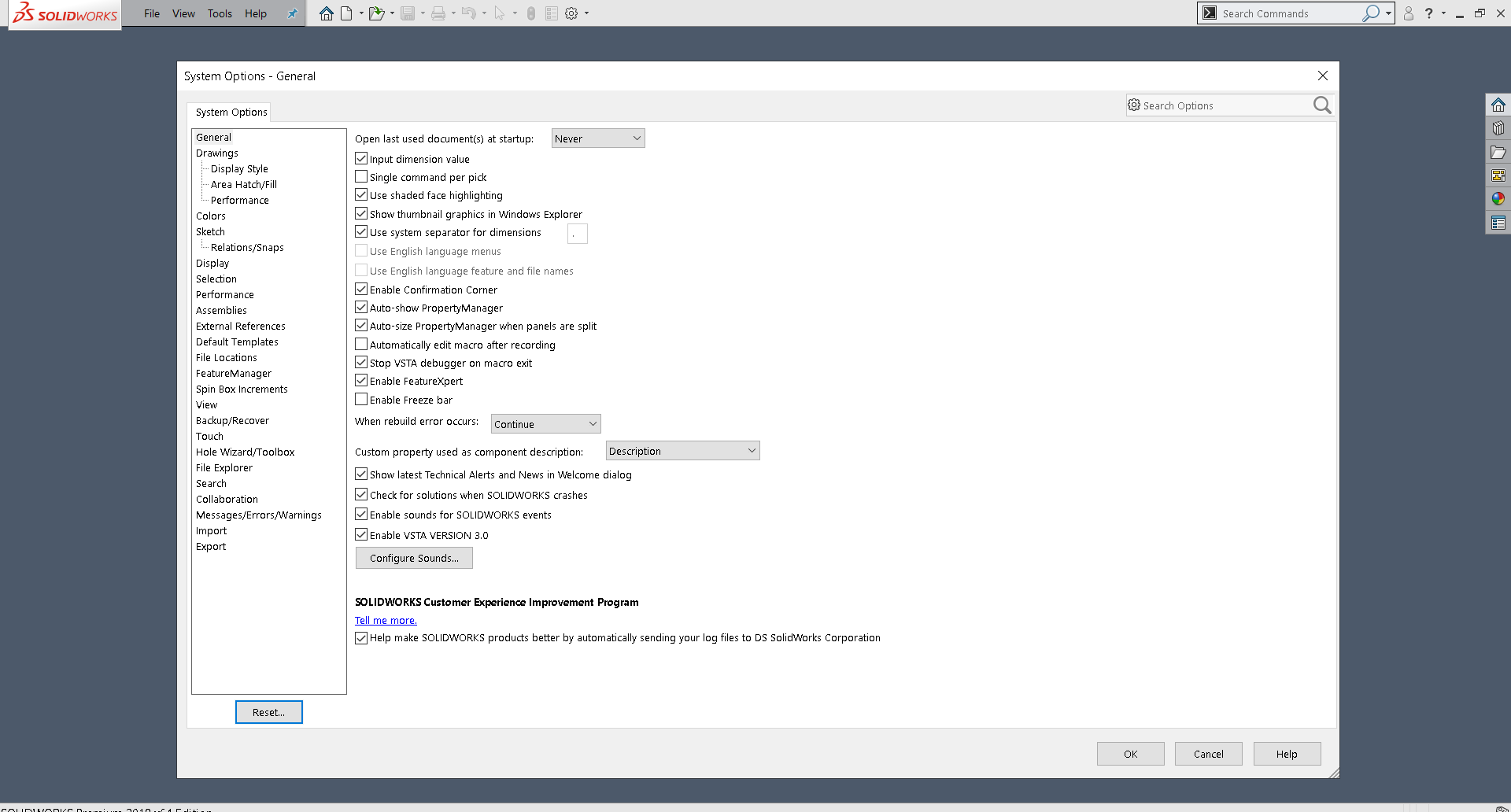The height and width of the screenshot is (812, 1511).
Task: Enable Single command per pick
Action: 361,177
